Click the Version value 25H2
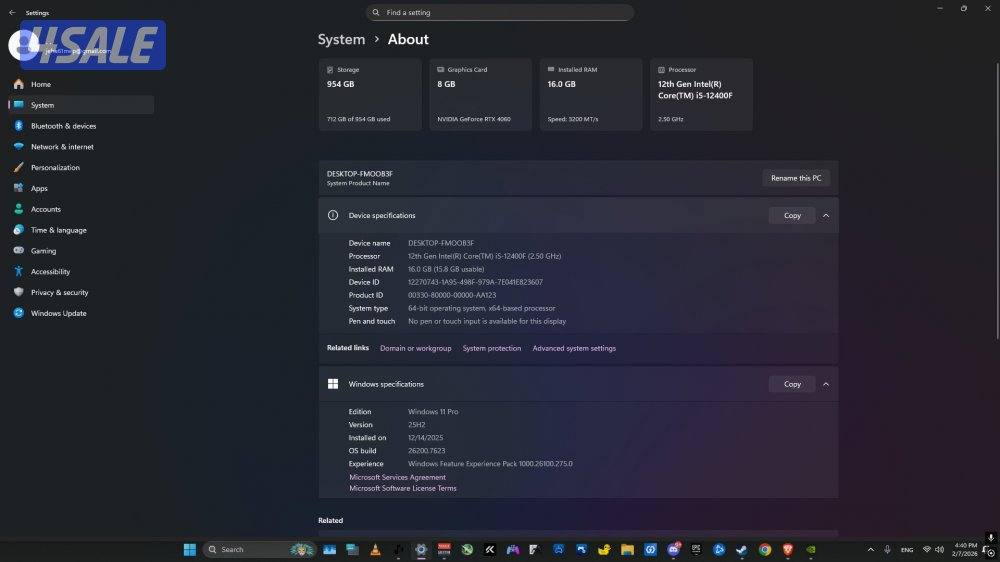The height and width of the screenshot is (562, 1000). point(416,425)
